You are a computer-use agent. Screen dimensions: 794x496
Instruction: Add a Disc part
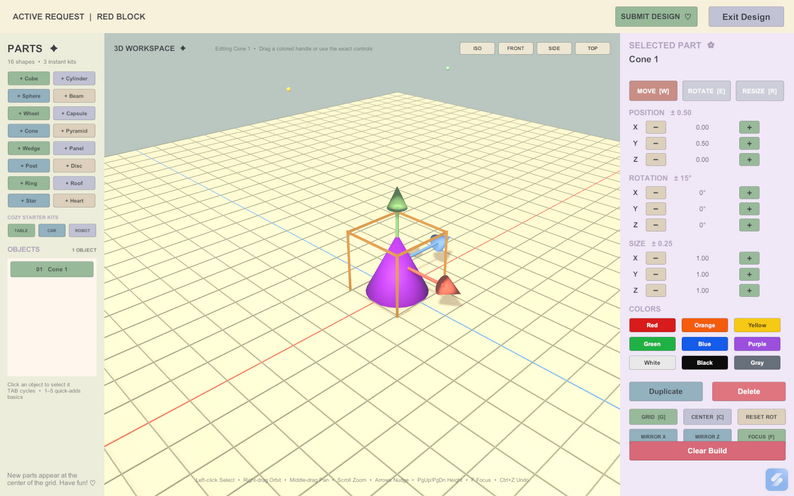click(74, 166)
